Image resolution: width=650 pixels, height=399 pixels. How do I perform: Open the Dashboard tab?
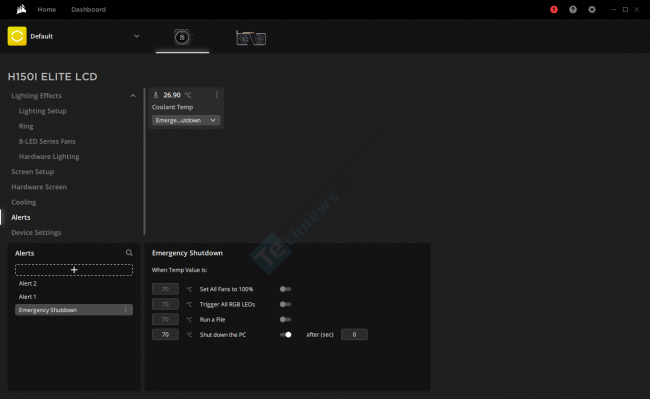tap(88, 9)
